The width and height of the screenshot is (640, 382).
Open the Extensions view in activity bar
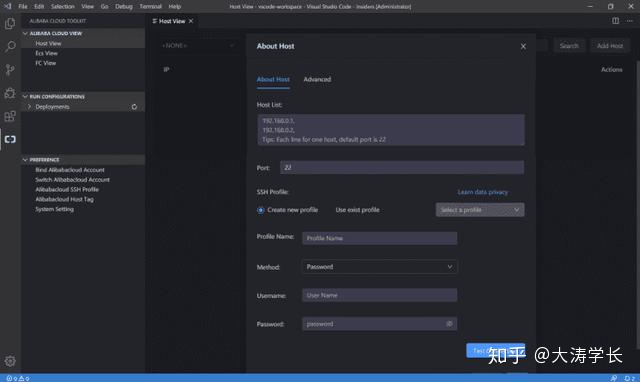(10, 116)
